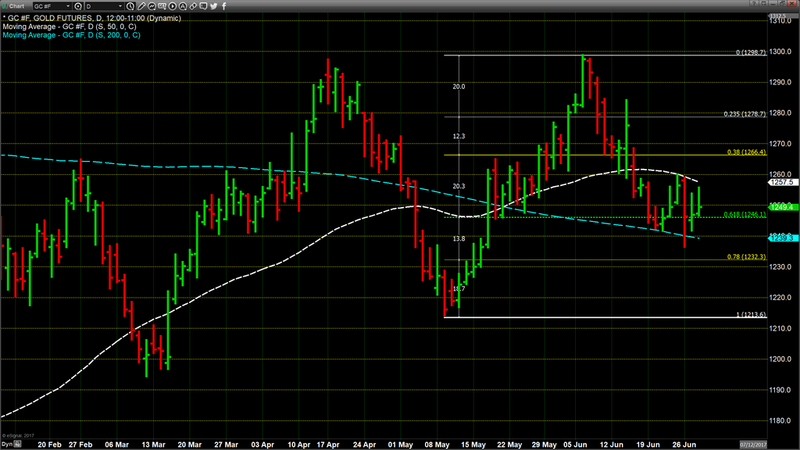The height and width of the screenshot is (450, 800).
Task: Select the 50-period Moving Average label
Action: pos(69,27)
